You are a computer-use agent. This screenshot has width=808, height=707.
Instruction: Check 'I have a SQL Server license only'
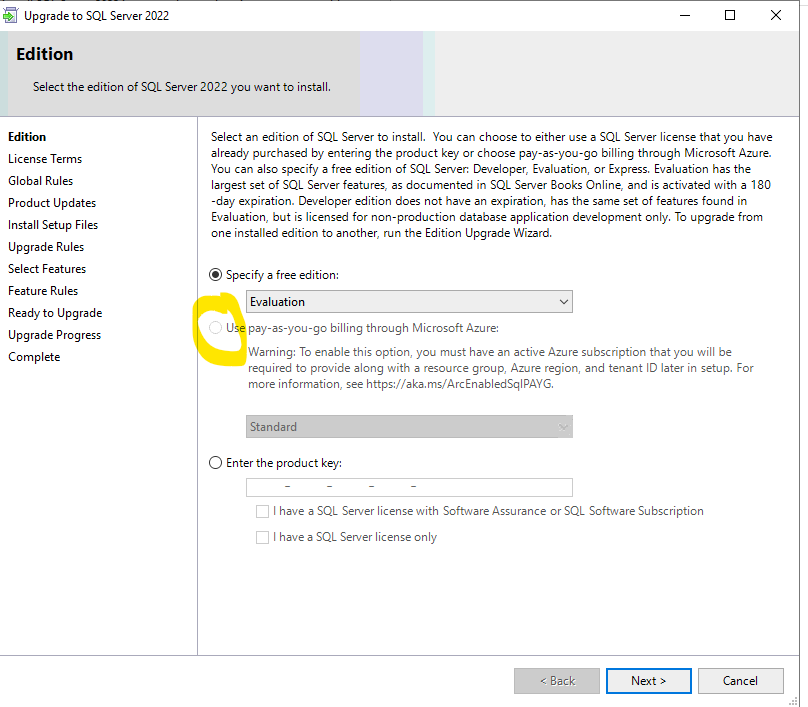point(262,537)
